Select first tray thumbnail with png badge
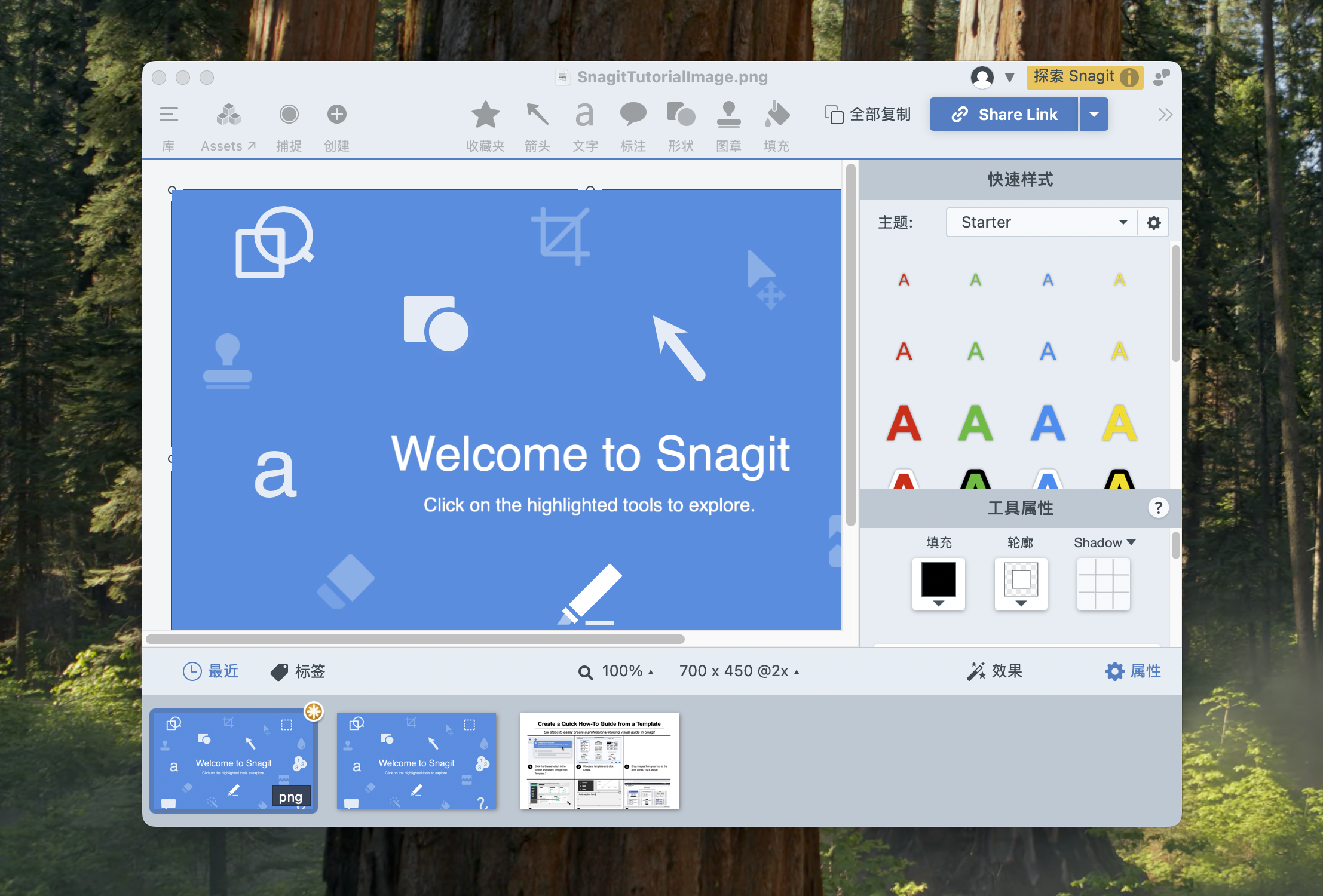The width and height of the screenshot is (1323, 896). pos(234,761)
